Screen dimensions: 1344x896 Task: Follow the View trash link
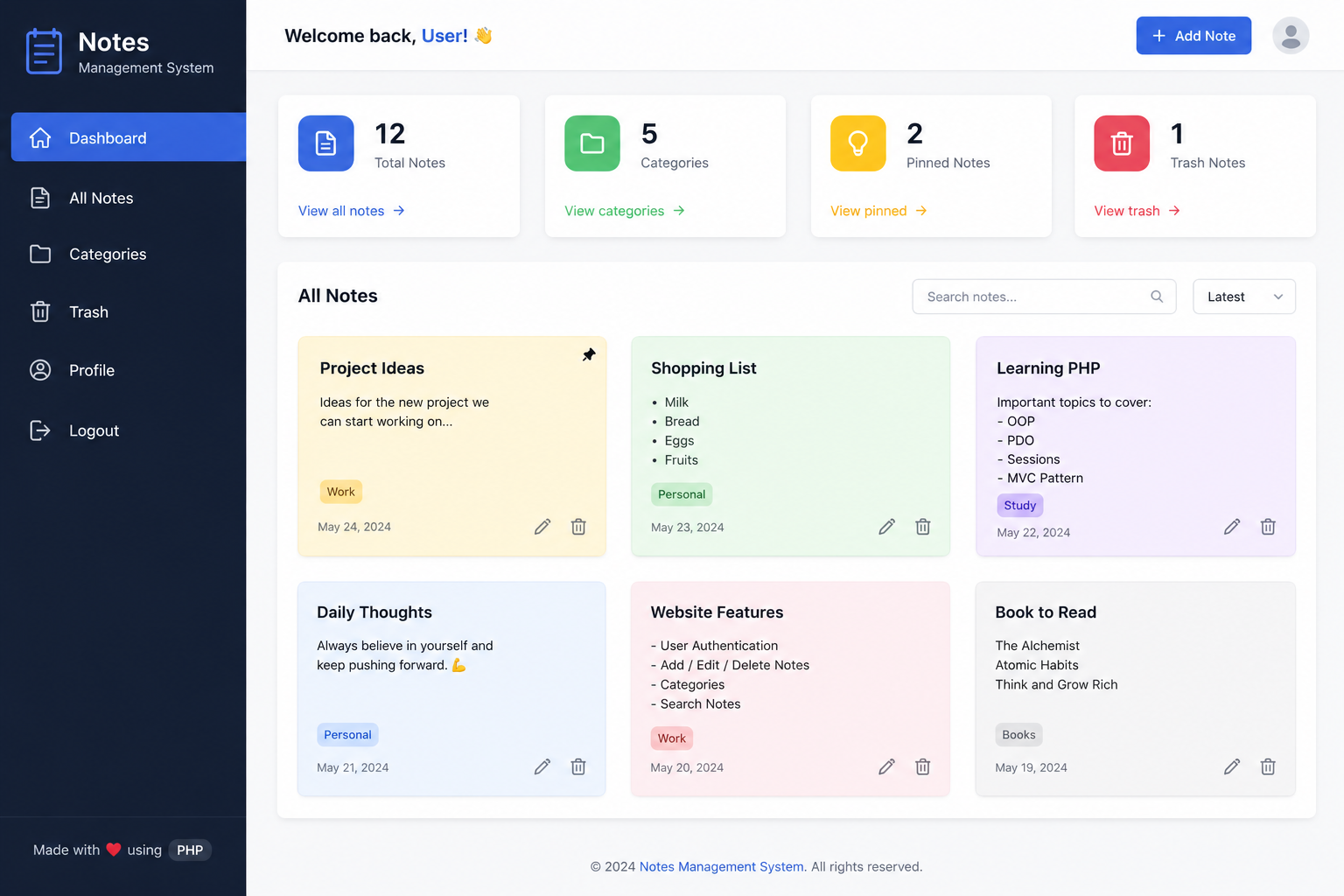click(x=1137, y=211)
